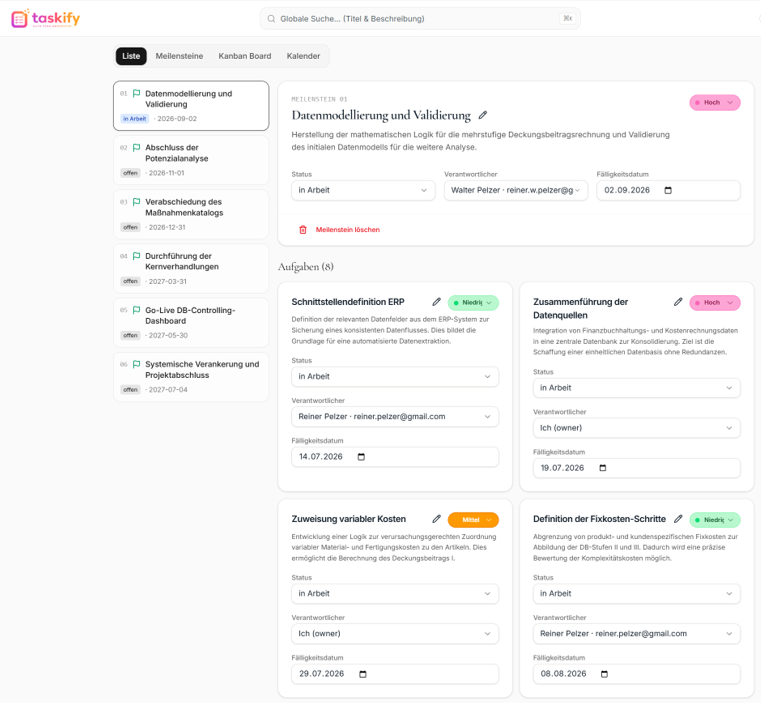761x703 pixels.
Task: Click the pencil icon beside Datenmodellierung und Validierung title
Action: tap(482, 115)
